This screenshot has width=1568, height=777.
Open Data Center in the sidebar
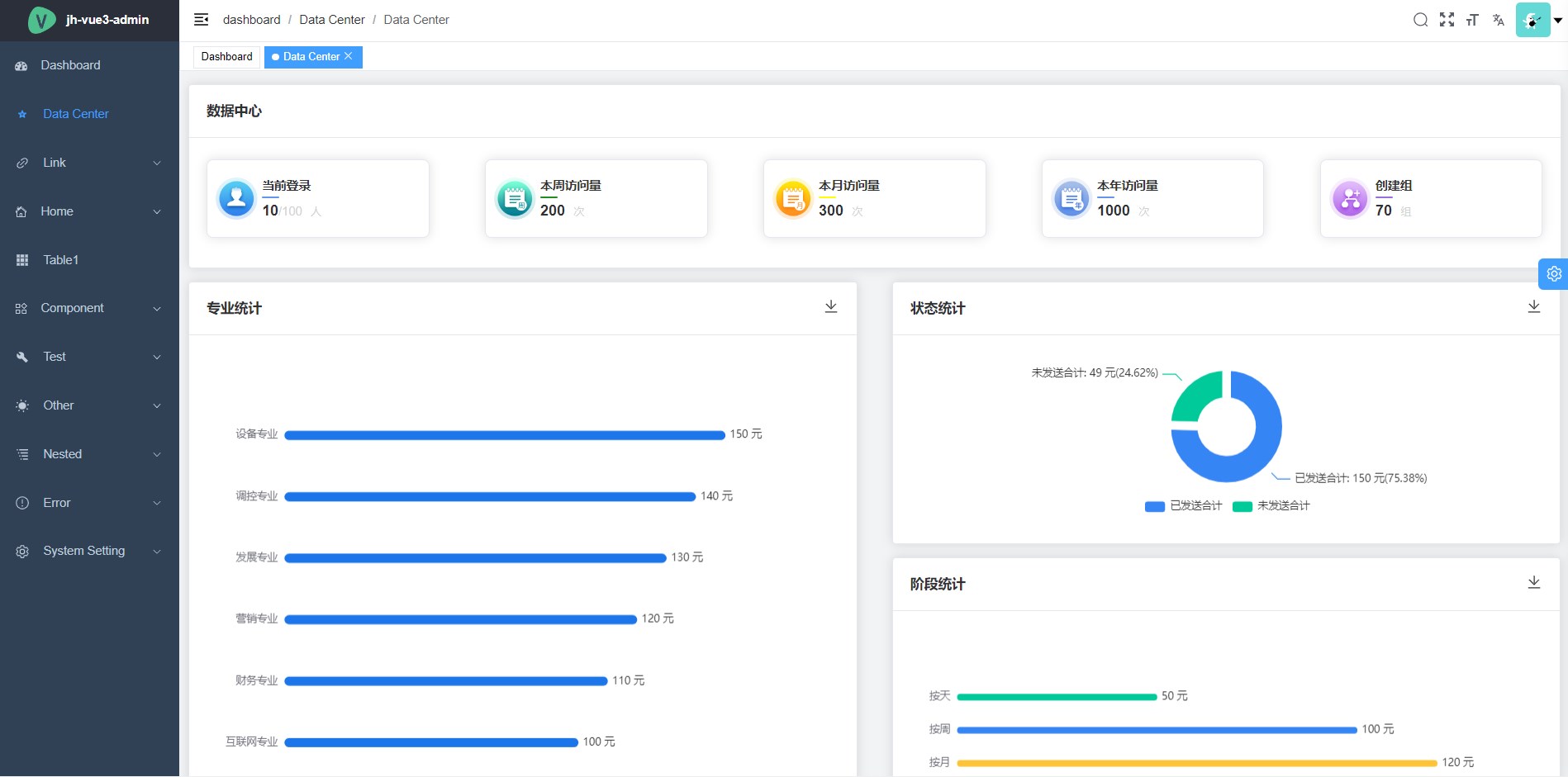[x=89, y=114]
